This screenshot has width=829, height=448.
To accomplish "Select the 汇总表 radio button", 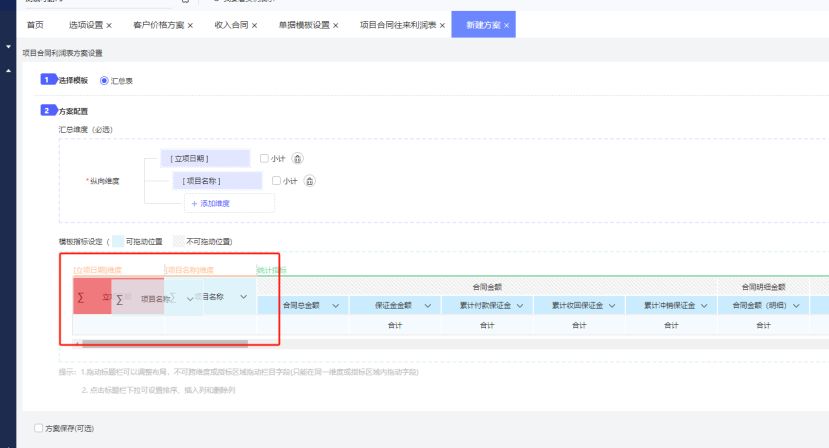I will (104, 81).
